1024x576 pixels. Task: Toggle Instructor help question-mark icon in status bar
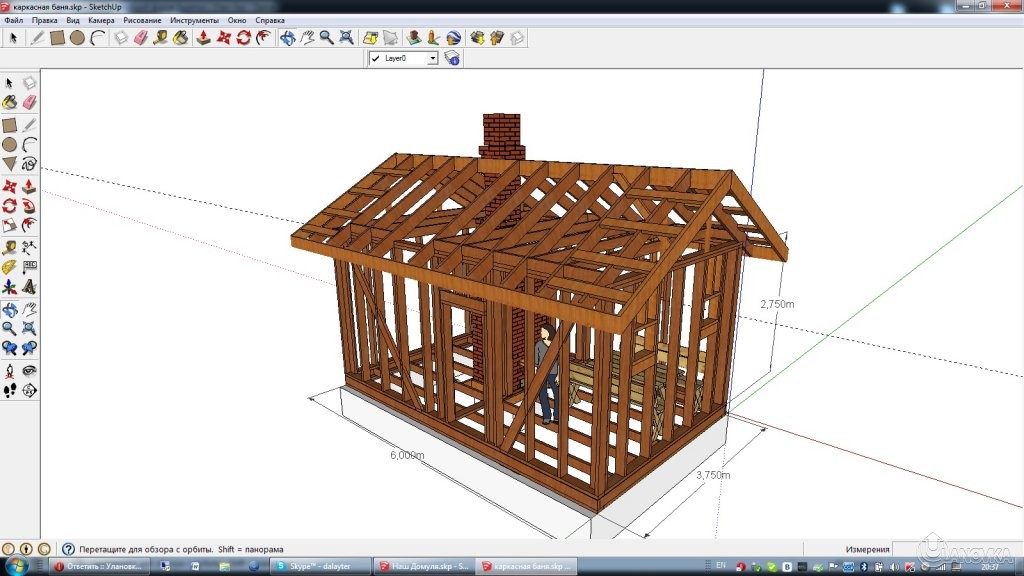[68, 549]
